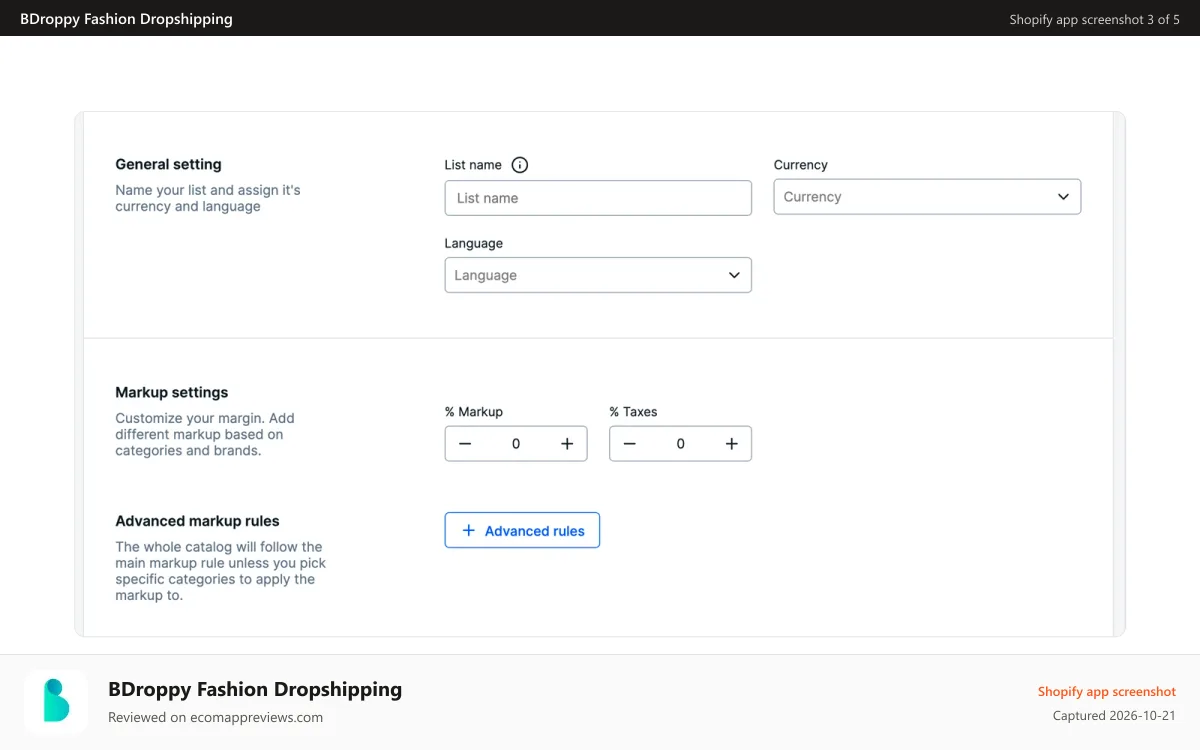The width and height of the screenshot is (1200, 750).
Task: Click the Advanced rules button
Action: tap(522, 531)
